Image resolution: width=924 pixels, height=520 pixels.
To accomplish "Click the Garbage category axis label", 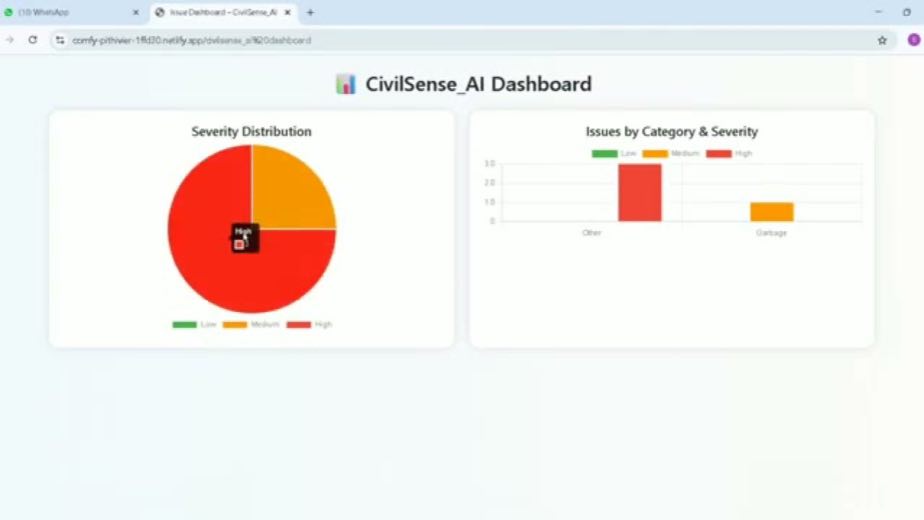I will pyautogui.click(x=771, y=233).
